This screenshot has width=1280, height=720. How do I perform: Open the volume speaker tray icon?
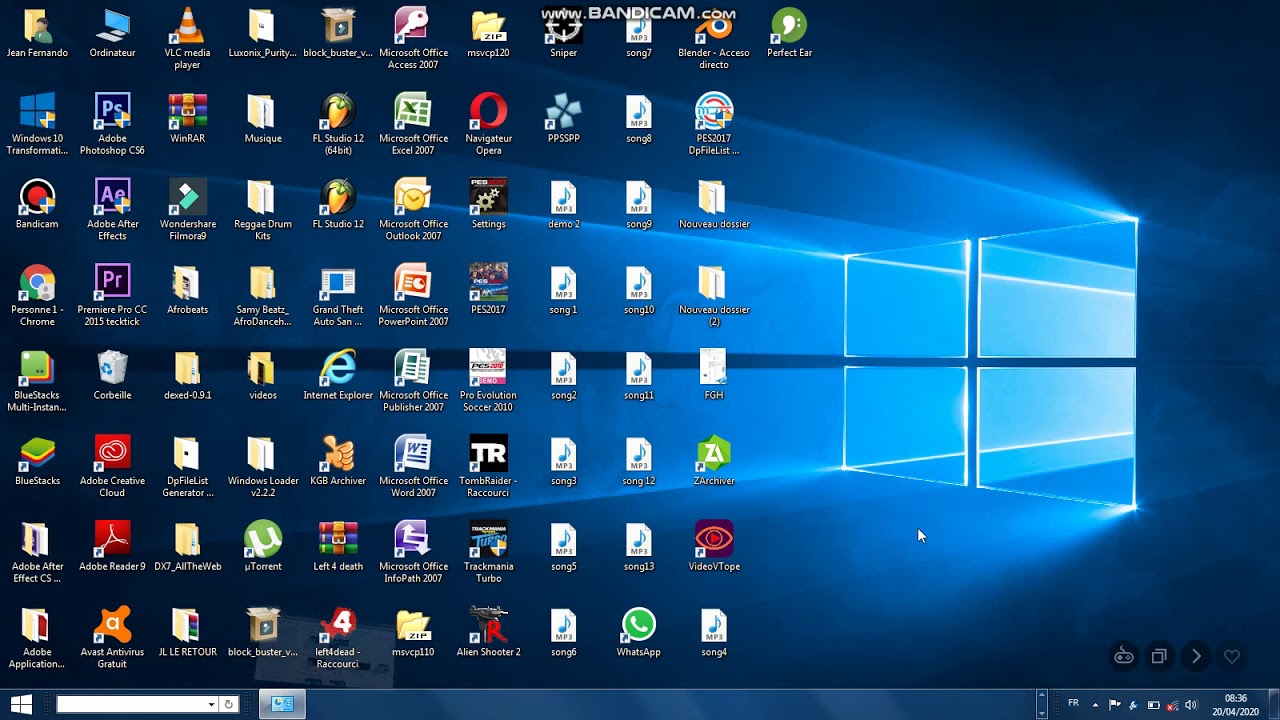pyautogui.click(x=1191, y=705)
